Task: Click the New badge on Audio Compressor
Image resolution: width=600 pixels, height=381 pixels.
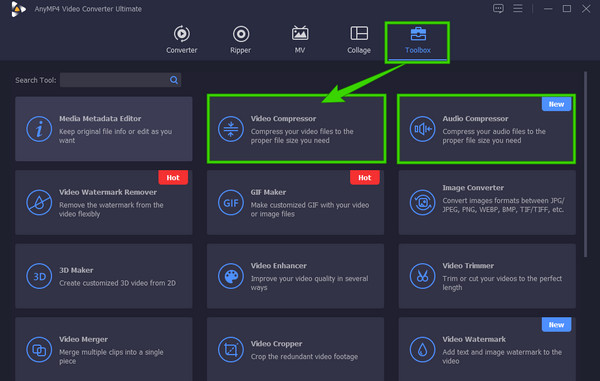Action: [556, 104]
